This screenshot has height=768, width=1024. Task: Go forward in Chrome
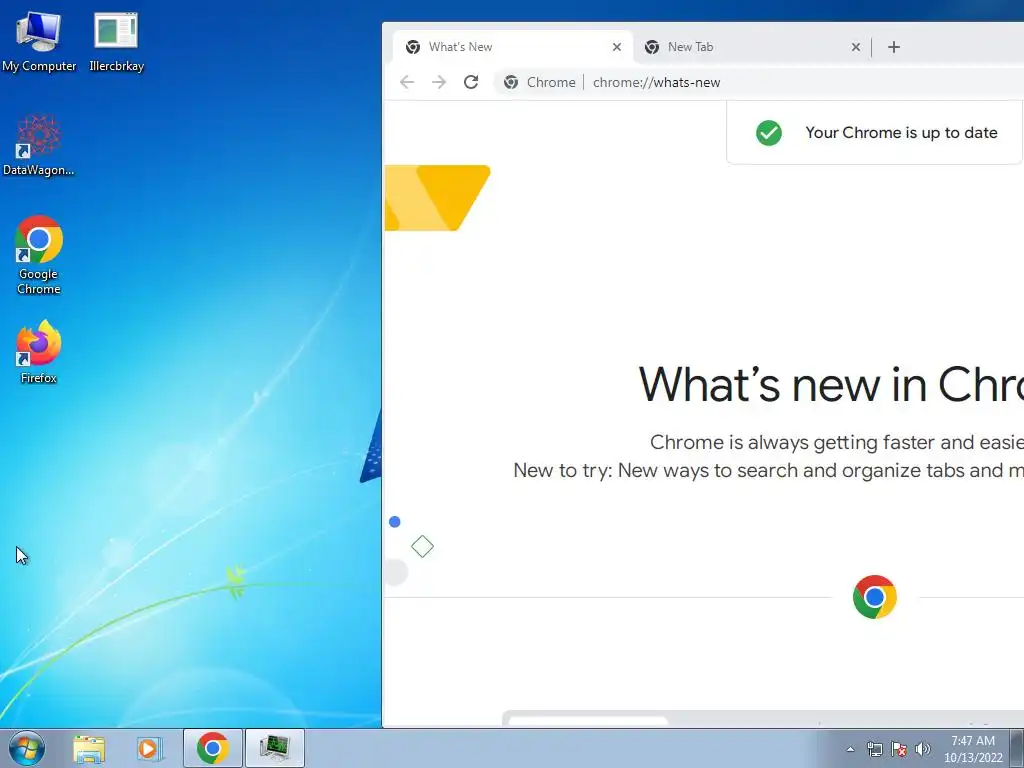439,82
